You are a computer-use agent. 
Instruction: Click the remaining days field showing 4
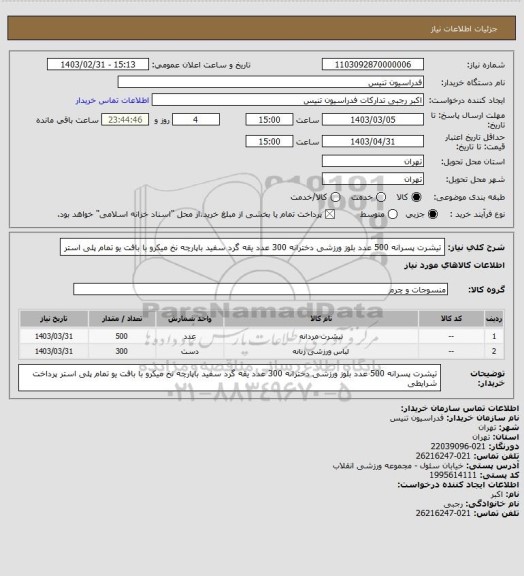[196, 120]
